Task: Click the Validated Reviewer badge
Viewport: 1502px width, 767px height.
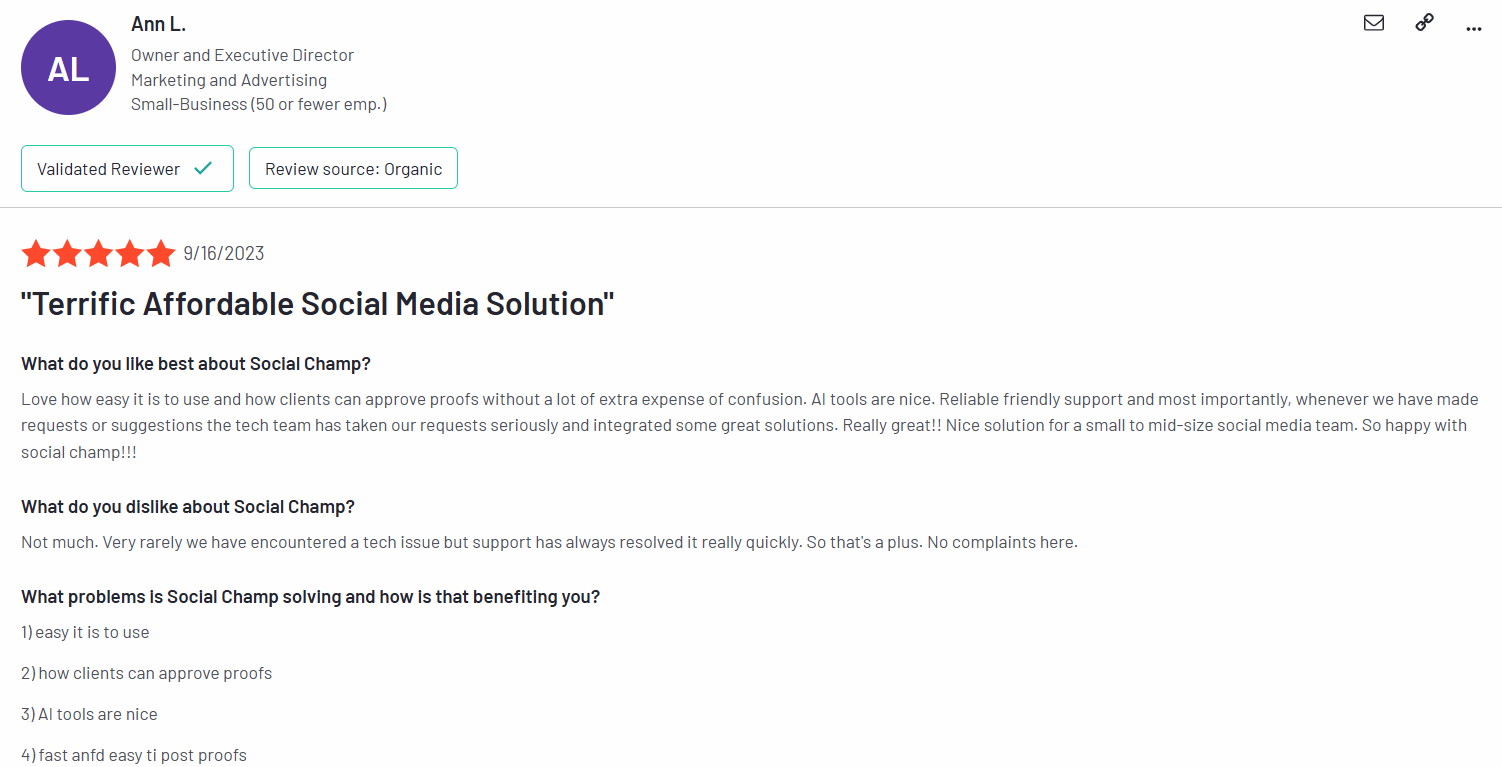Action: tap(127, 168)
